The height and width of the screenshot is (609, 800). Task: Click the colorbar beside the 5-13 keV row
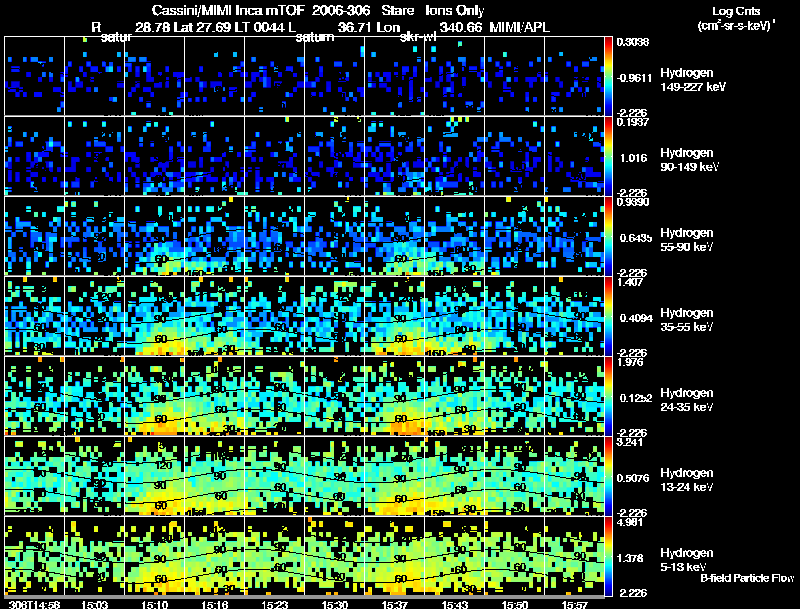pos(608,556)
